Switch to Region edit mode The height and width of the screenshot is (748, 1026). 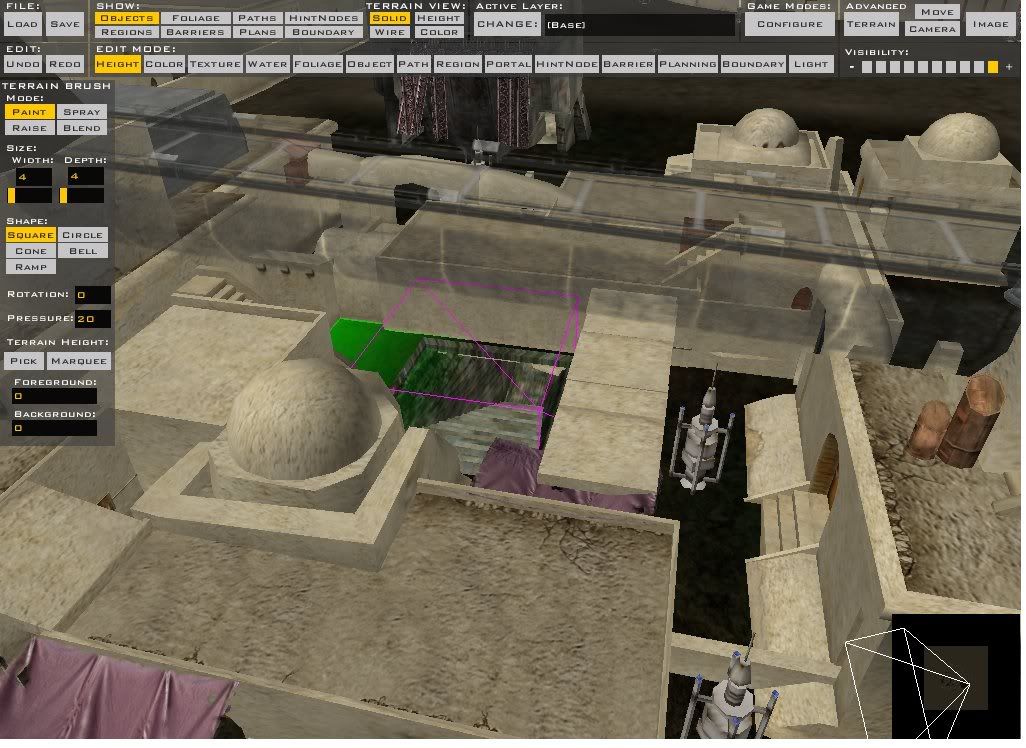coord(458,64)
